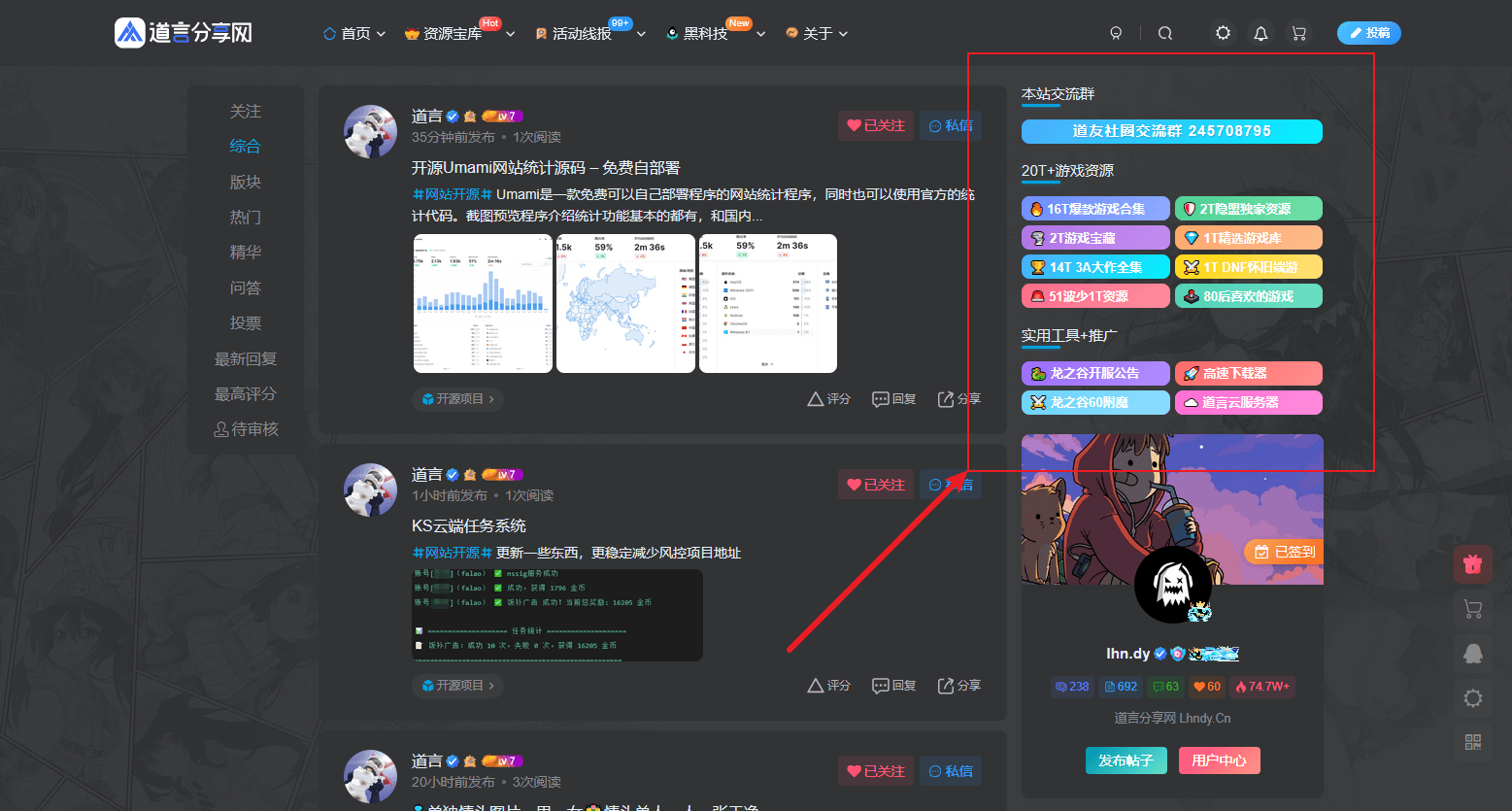The height and width of the screenshot is (811, 1512).
Task: Open the search icon in the header
Action: coord(1164,32)
